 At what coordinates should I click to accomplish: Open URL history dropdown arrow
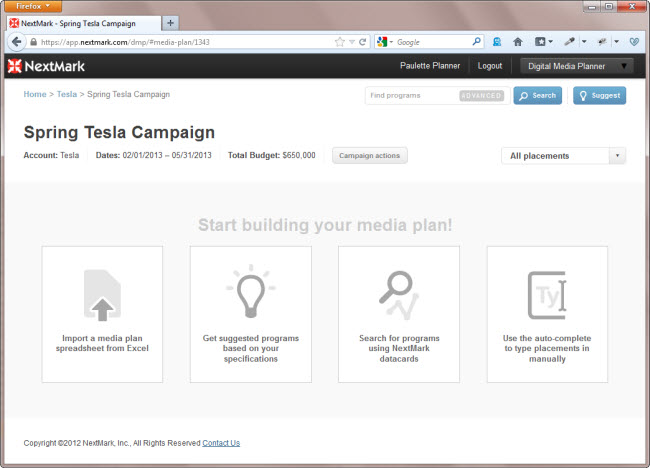[352, 42]
